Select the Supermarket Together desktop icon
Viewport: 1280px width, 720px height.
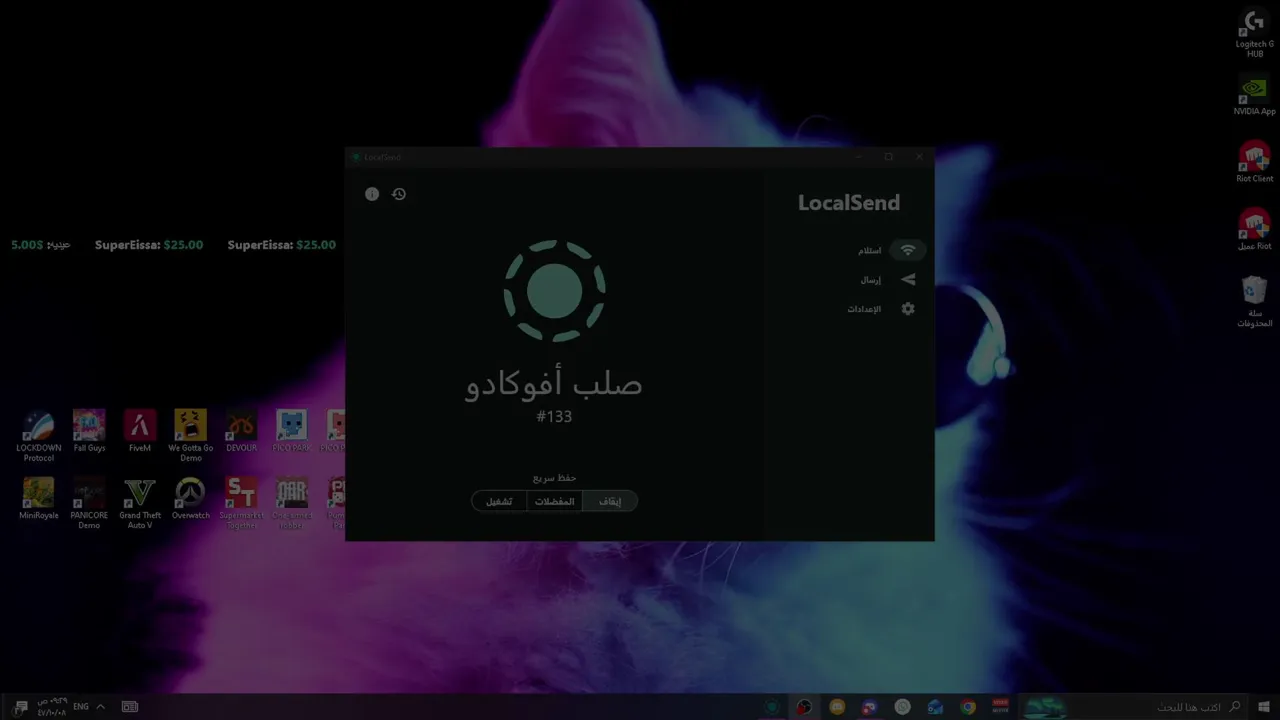pyautogui.click(x=241, y=504)
